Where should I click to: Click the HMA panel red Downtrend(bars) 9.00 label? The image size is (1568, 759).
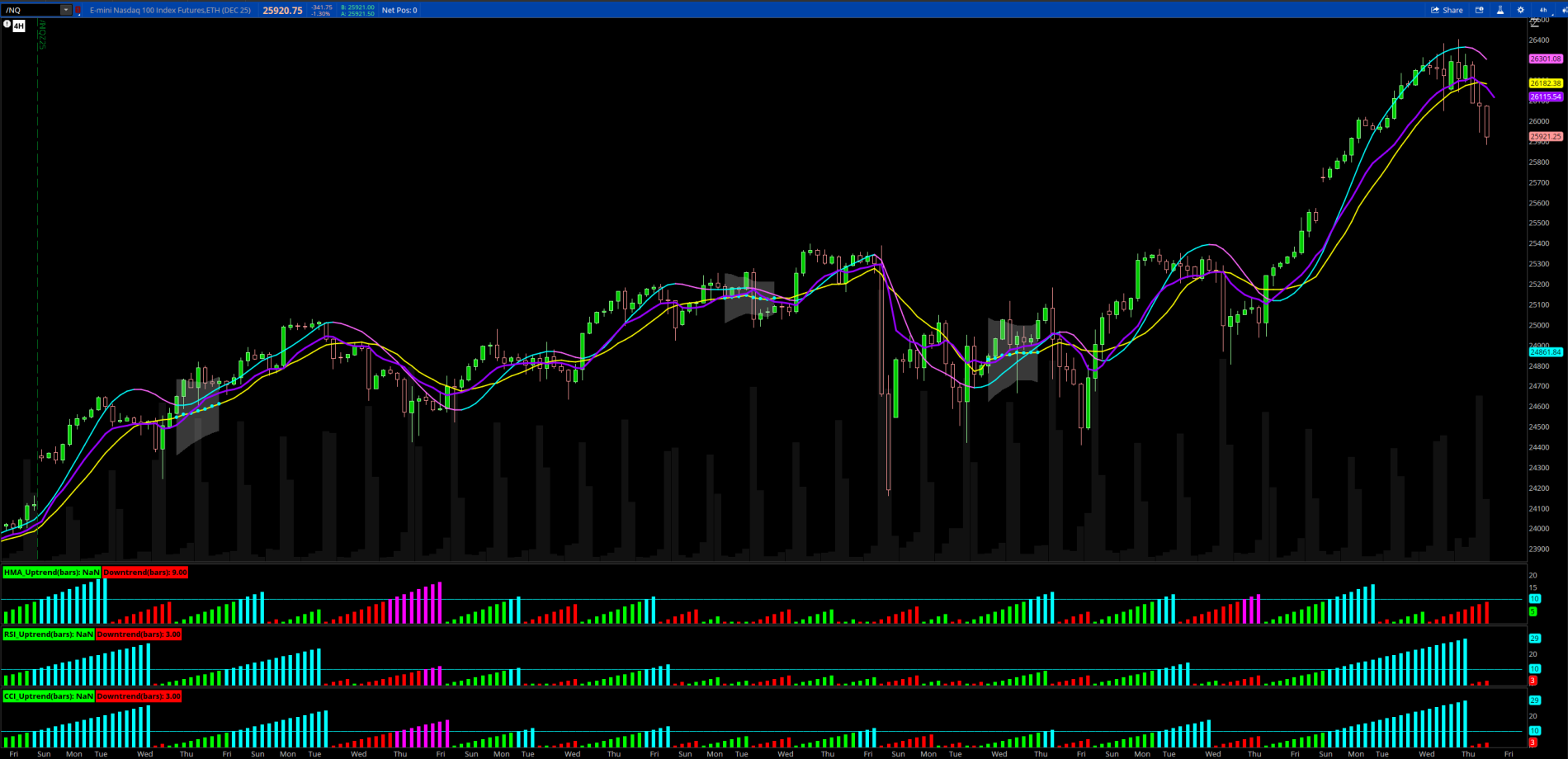144,573
